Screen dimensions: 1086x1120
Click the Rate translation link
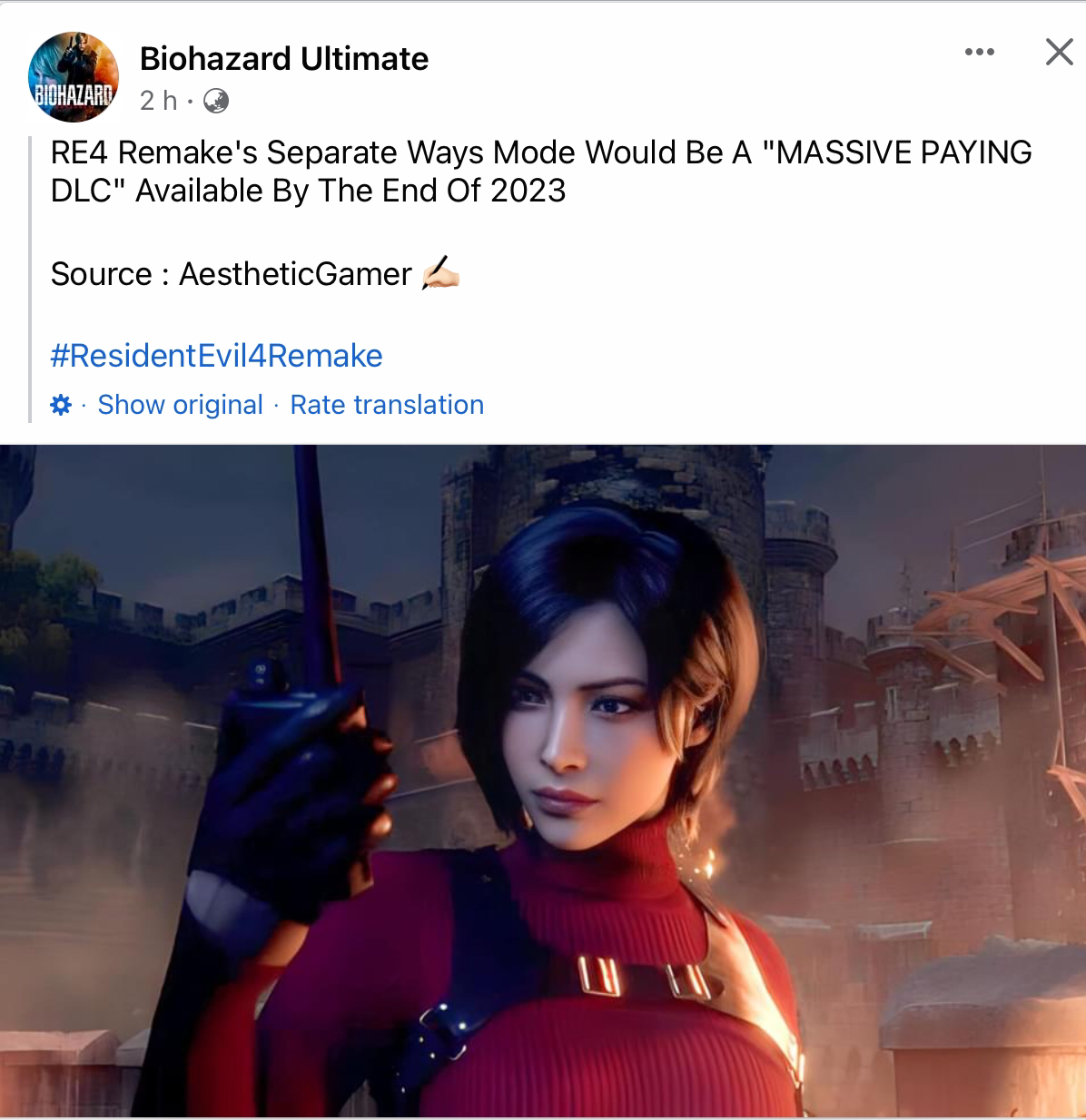coord(387,405)
